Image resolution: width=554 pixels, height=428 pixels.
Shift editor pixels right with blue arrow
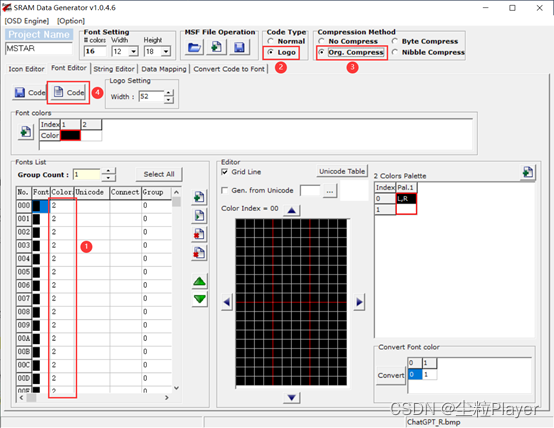359,302
